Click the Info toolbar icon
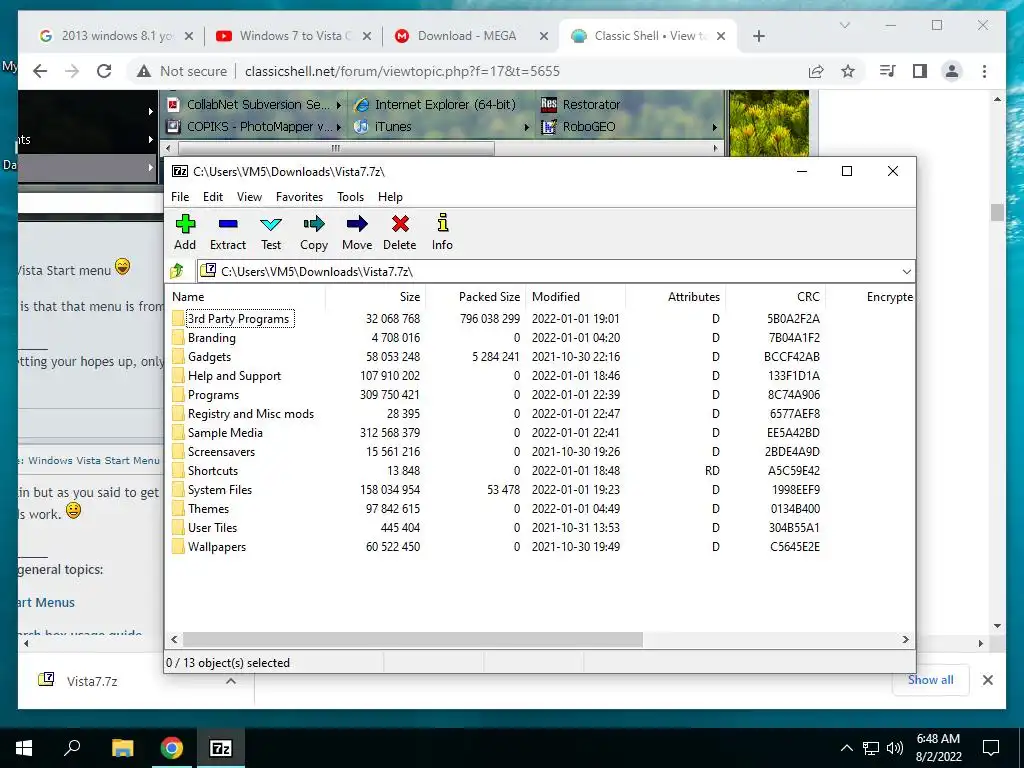The height and width of the screenshot is (768, 1024). tap(443, 223)
